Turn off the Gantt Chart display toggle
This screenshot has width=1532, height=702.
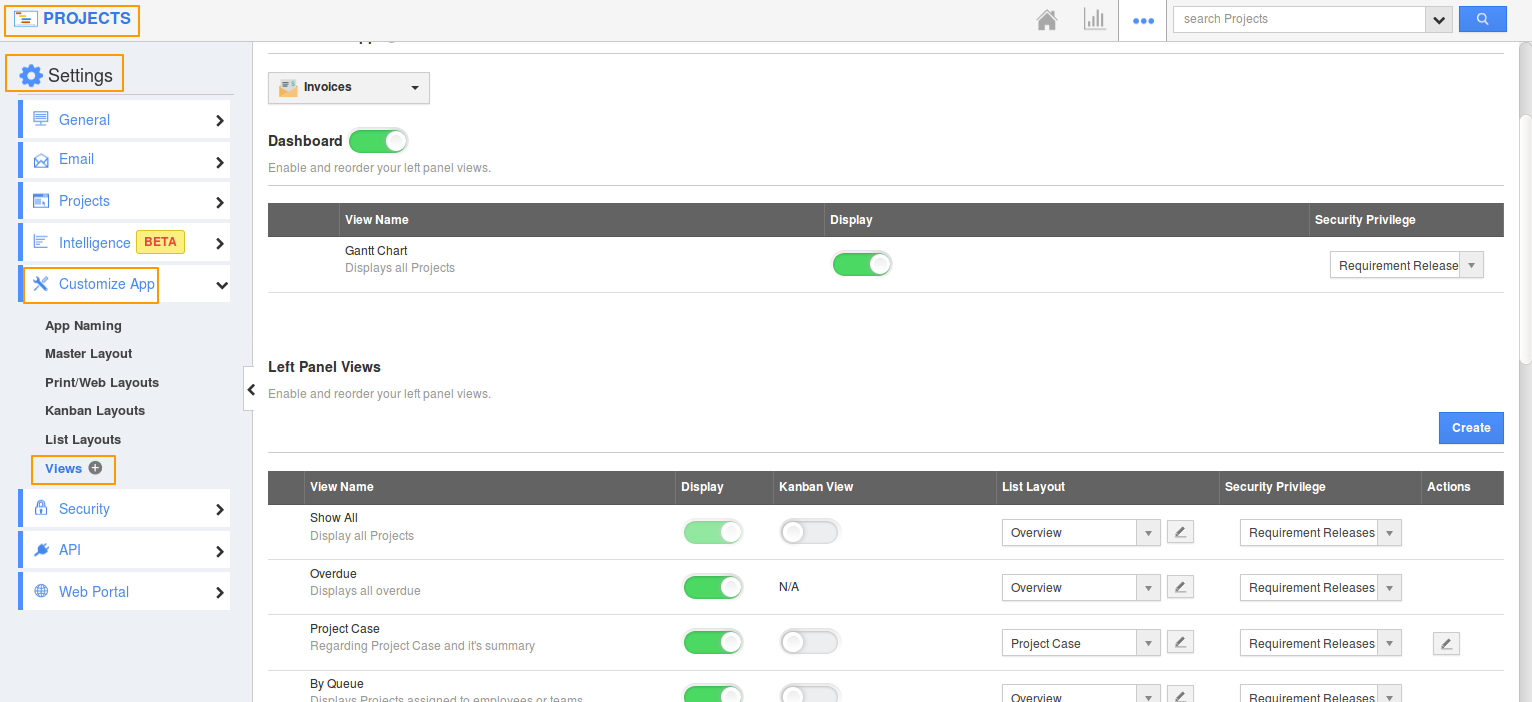(x=862, y=263)
